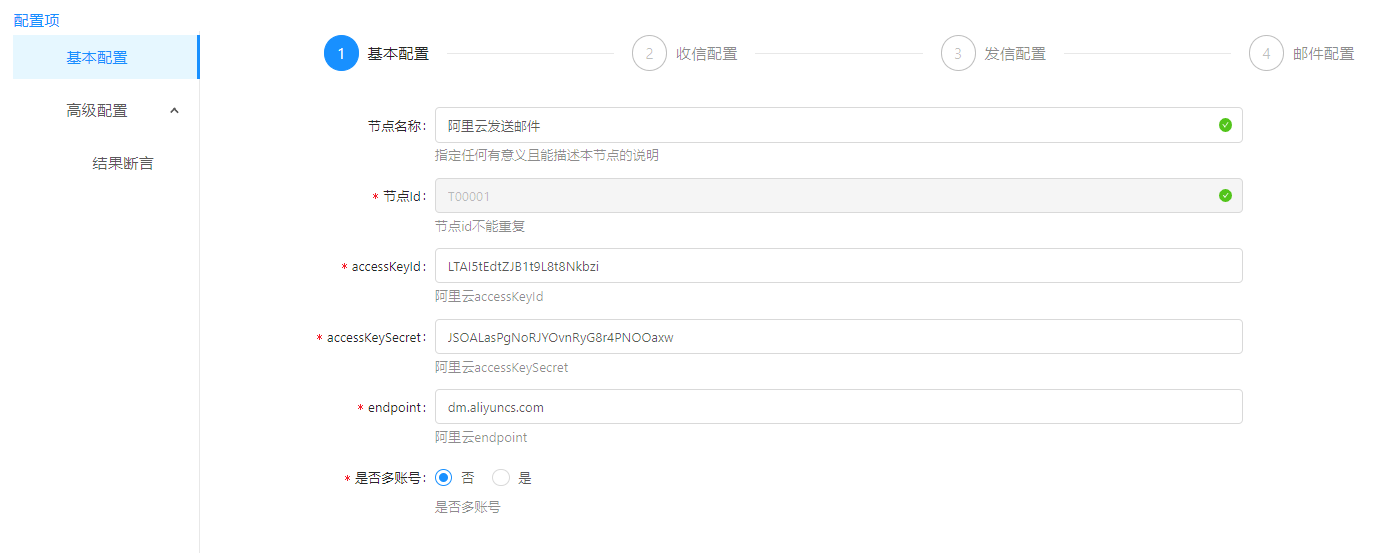Screen dimensions: 1389x553
Task: Collapse the 高级配置 chevron arrow
Action: pyautogui.click(x=175, y=110)
